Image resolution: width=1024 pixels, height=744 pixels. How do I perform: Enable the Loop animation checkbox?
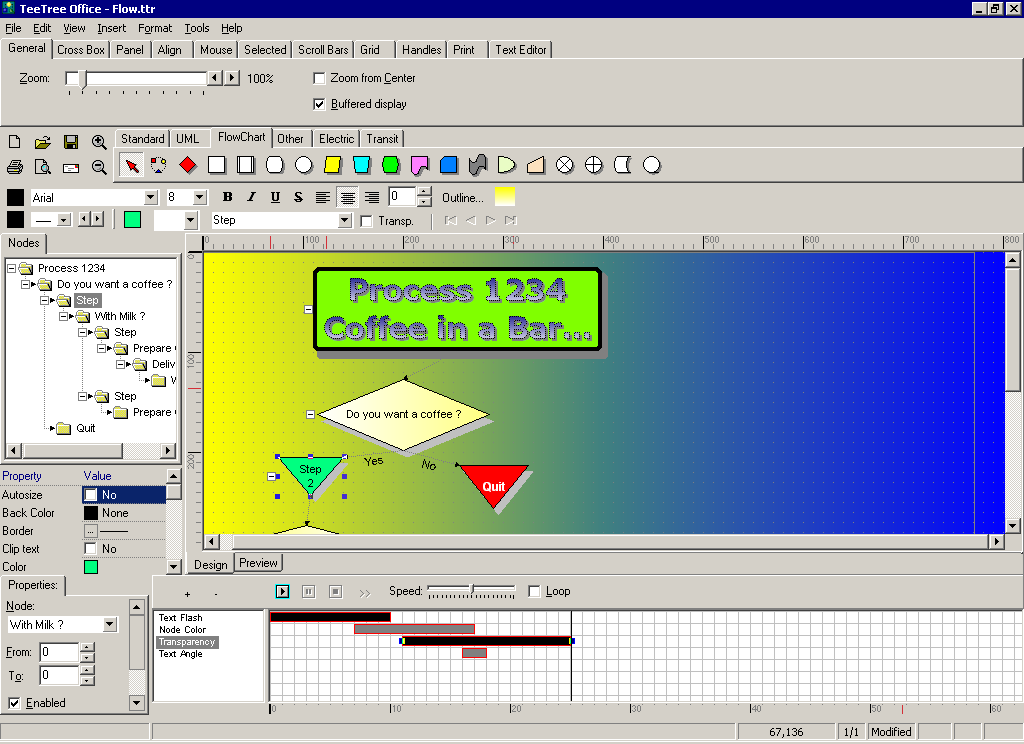click(x=534, y=591)
